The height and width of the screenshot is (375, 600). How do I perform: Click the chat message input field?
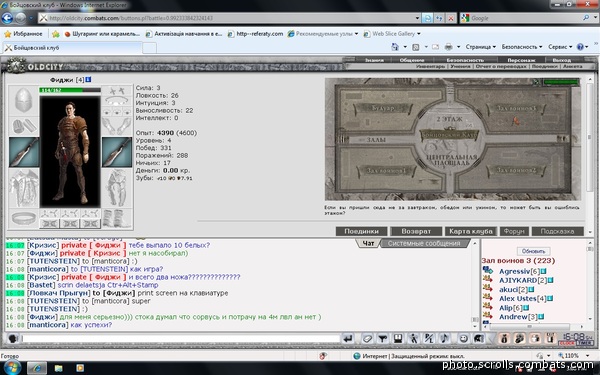point(181,339)
